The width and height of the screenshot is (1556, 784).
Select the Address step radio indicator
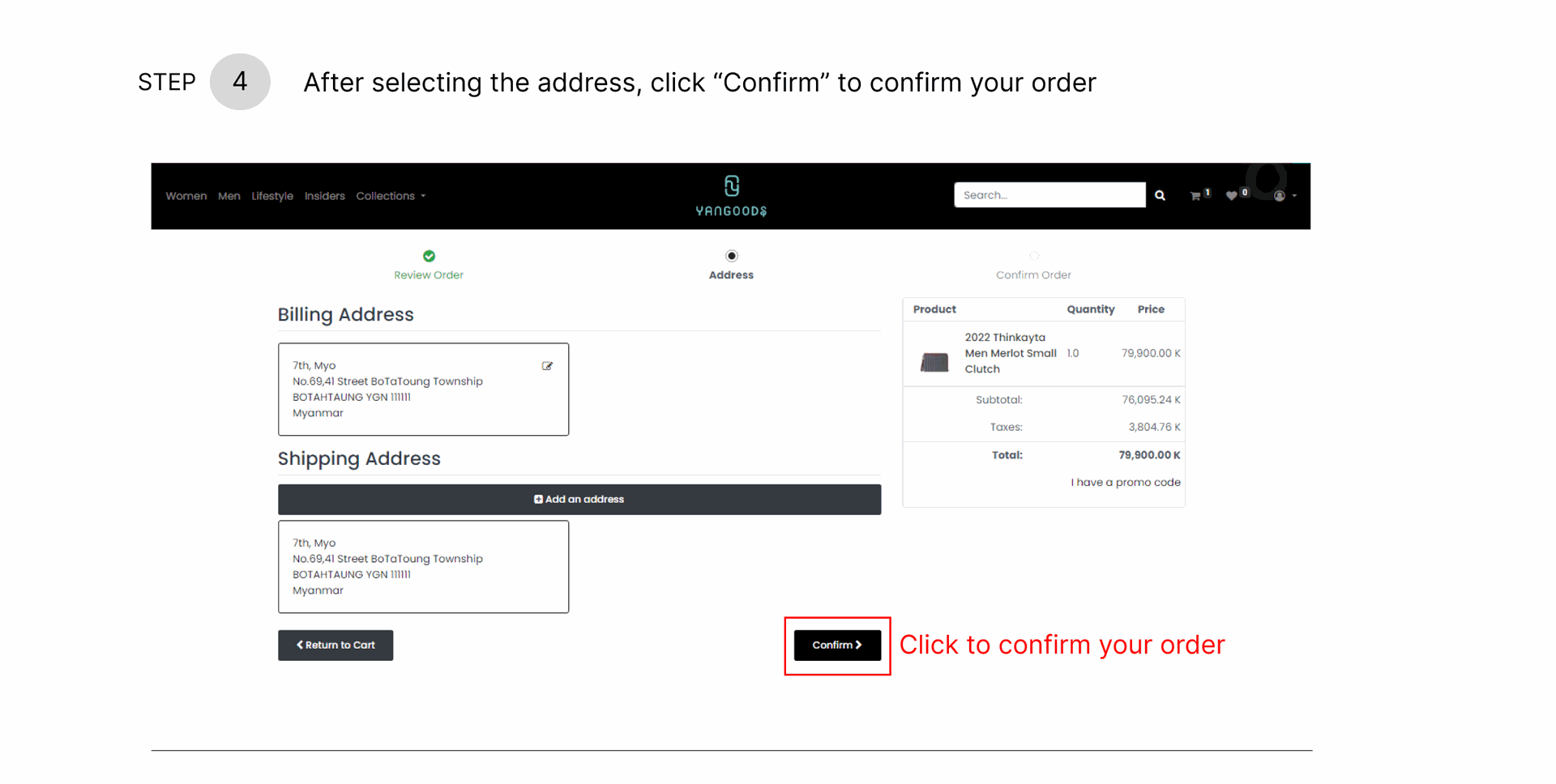coord(731,256)
